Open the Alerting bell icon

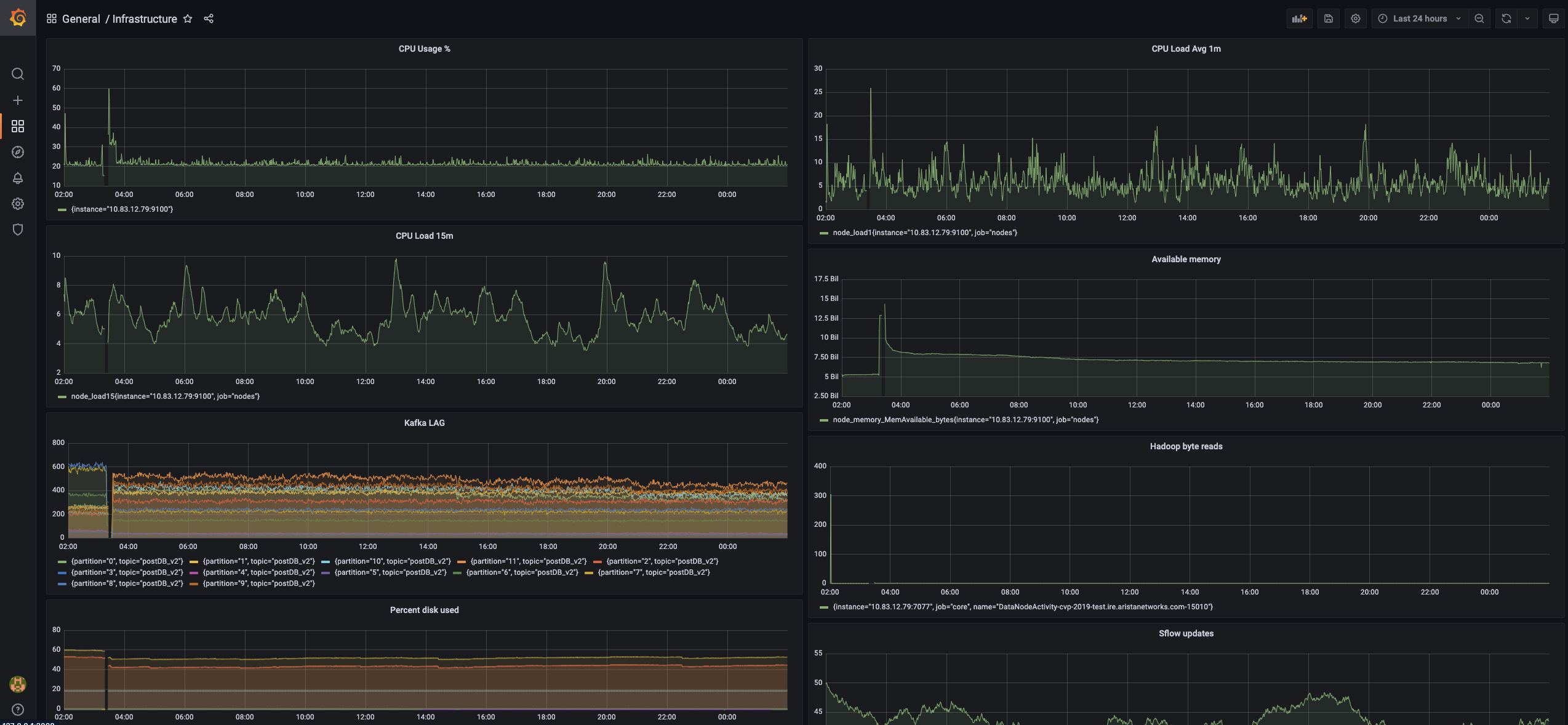[18, 178]
